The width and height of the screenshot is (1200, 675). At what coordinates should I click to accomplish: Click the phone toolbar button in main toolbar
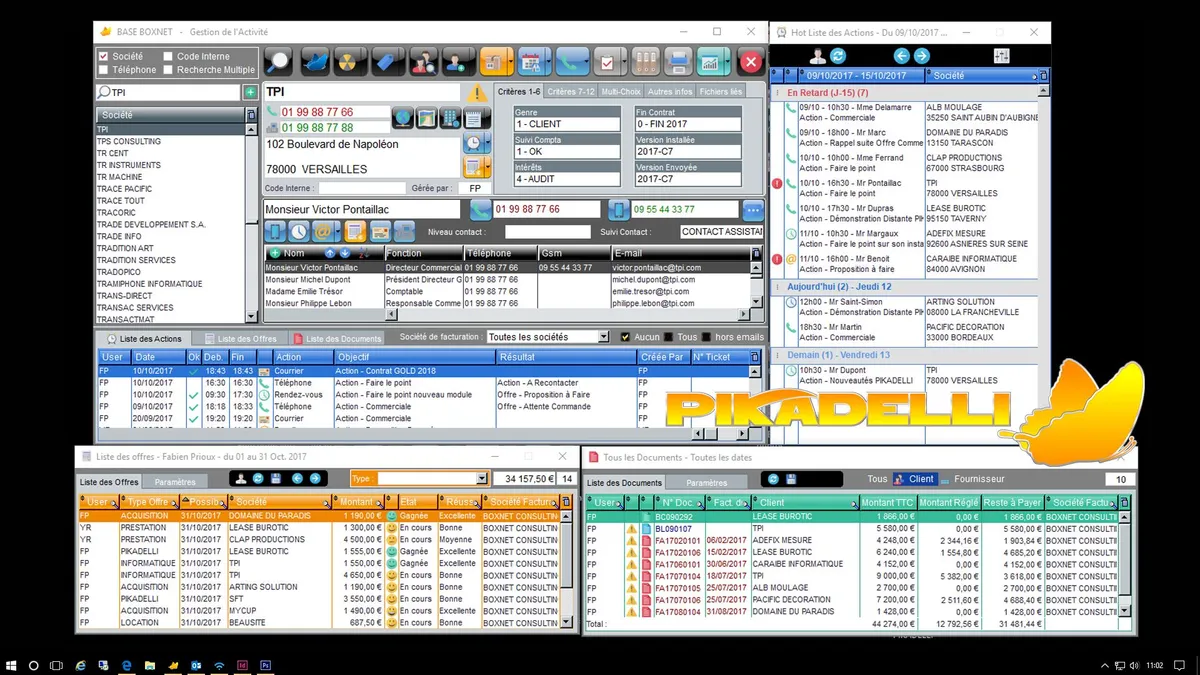[572, 61]
